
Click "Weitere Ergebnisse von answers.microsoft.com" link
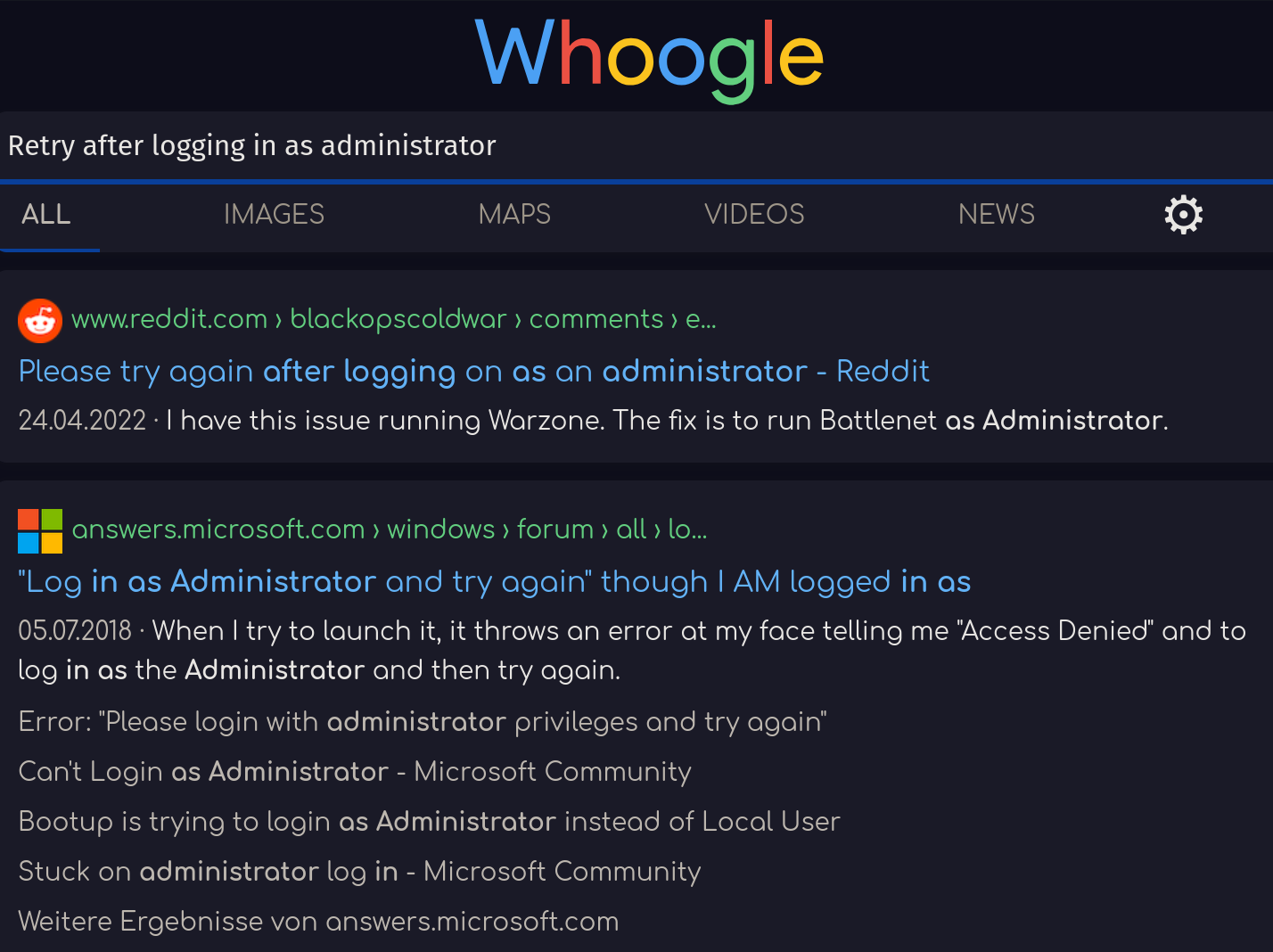318,922
